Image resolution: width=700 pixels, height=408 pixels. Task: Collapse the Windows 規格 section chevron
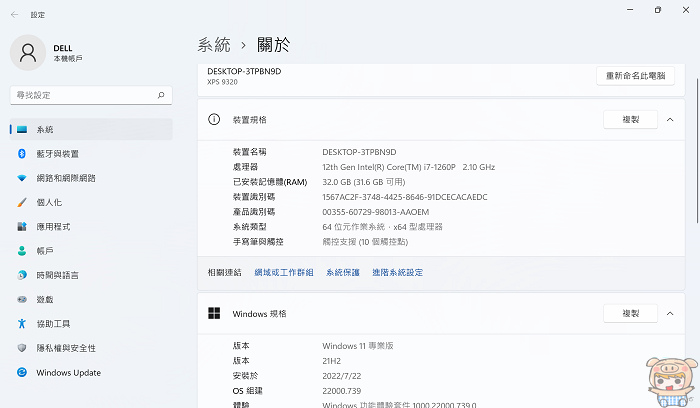(x=670, y=313)
